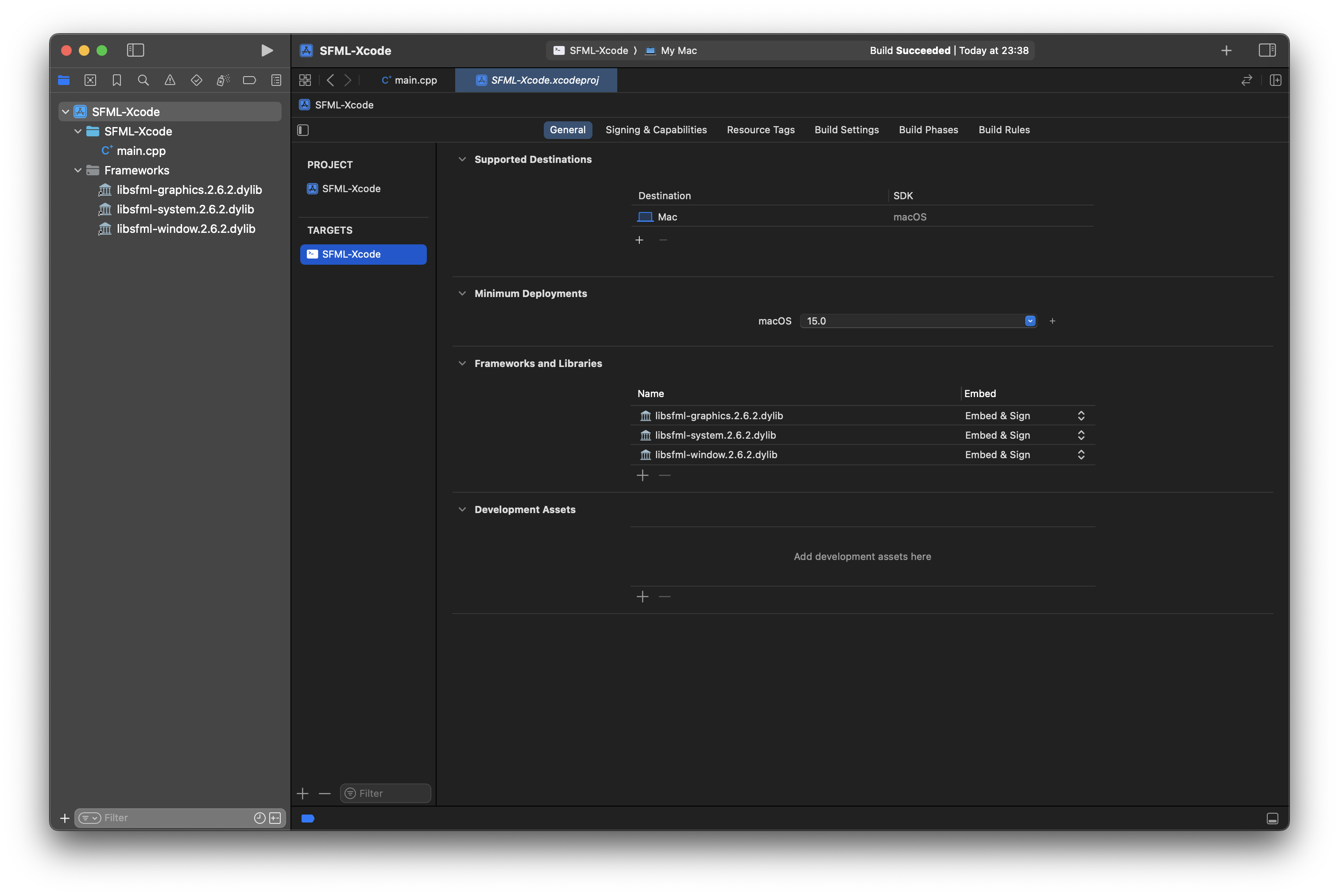Click the macos minimum deployment version field
Viewport: 1339px width, 896px height.
912,320
